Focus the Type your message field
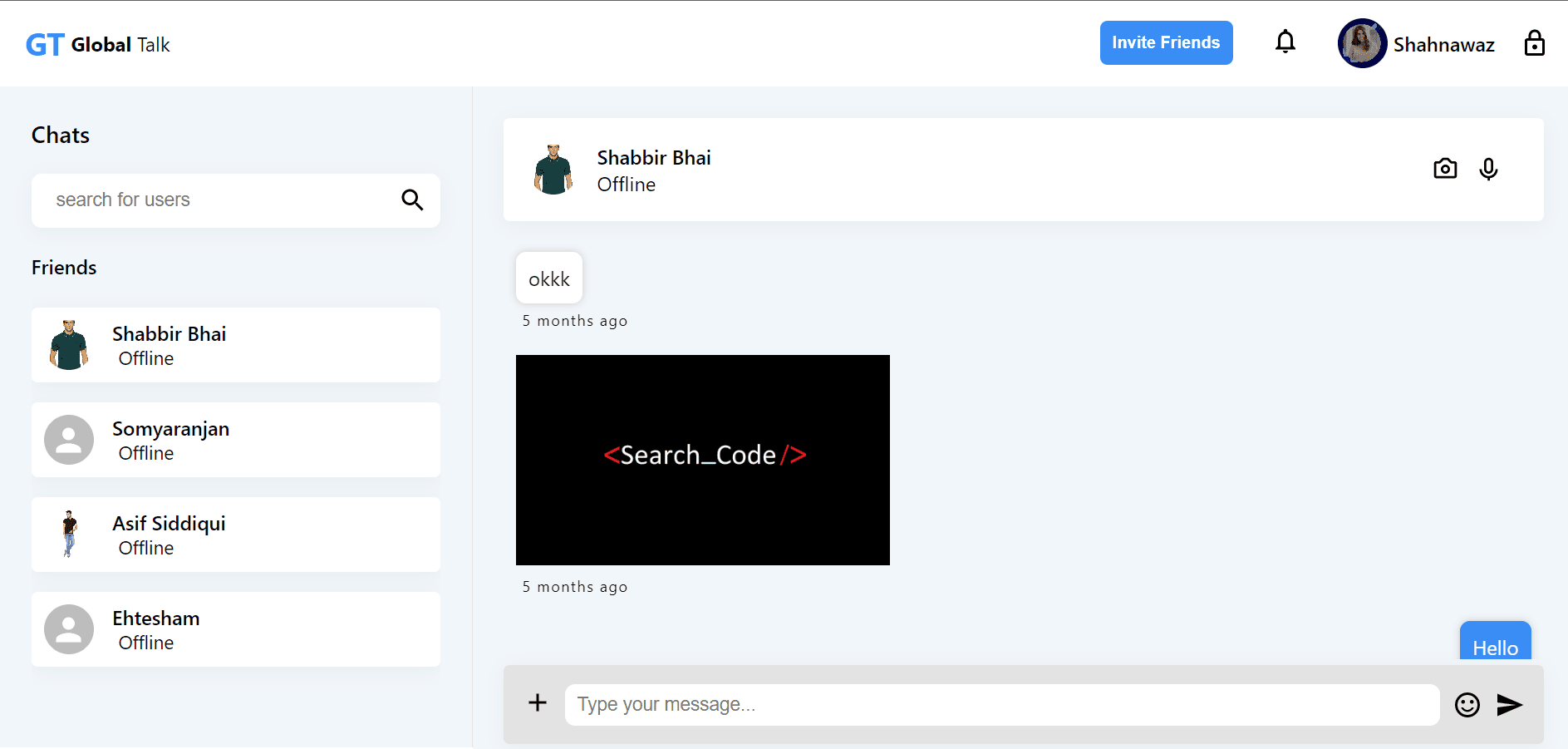 click(1002, 705)
